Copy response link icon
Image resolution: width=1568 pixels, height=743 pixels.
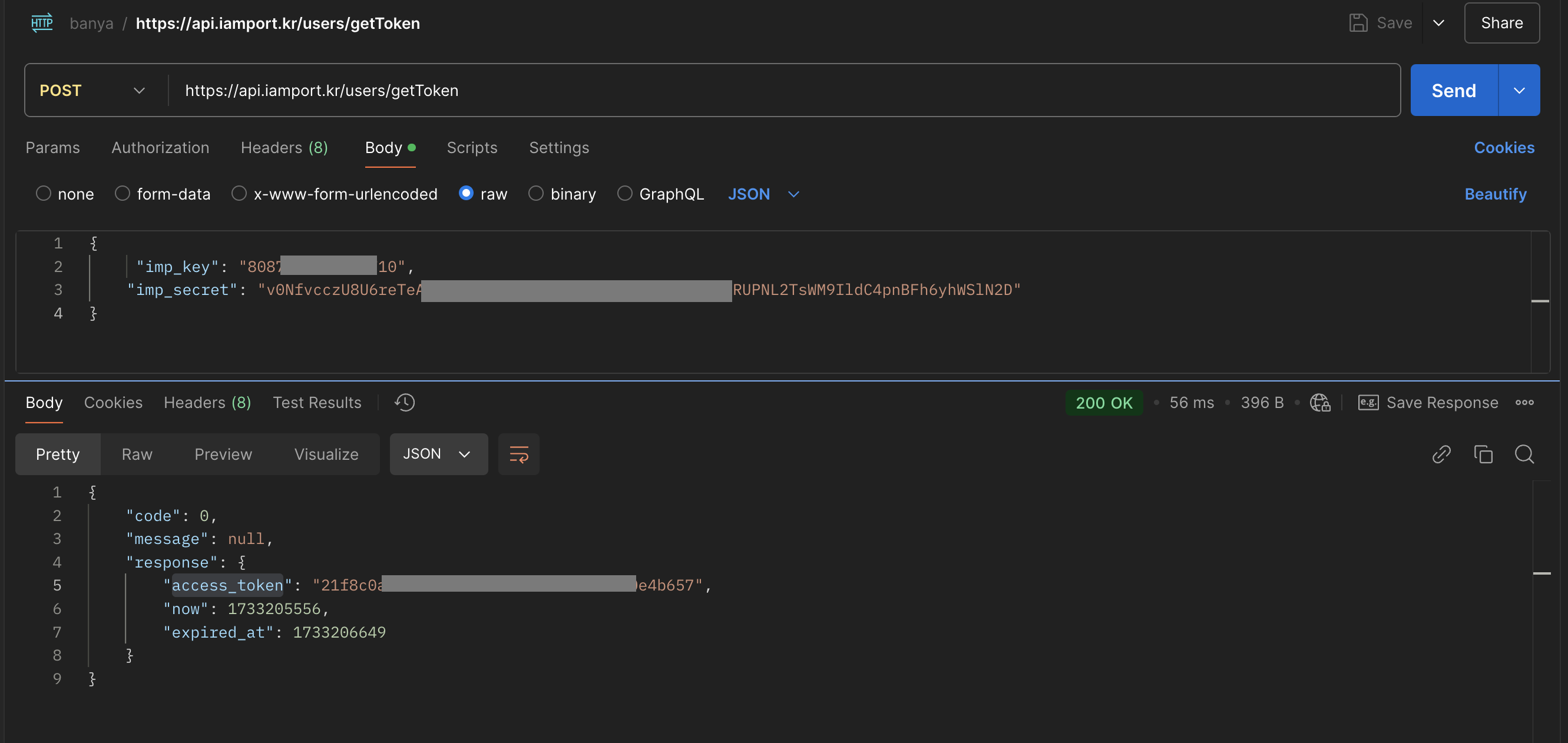tap(1441, 454)
